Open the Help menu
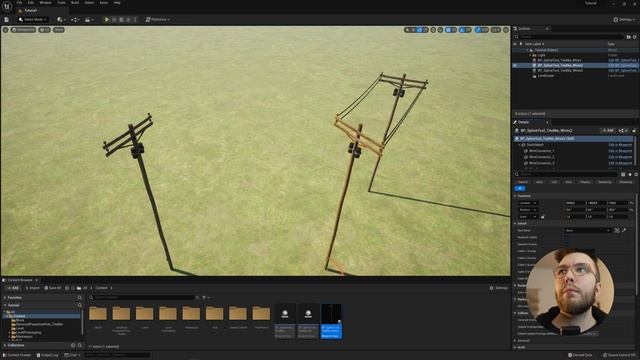 pyautogui.click(x=117, y=3)
